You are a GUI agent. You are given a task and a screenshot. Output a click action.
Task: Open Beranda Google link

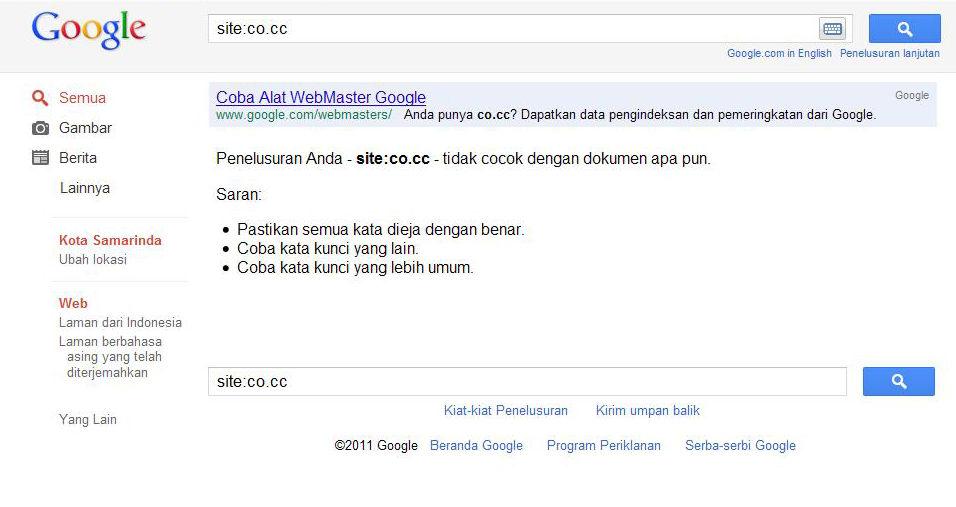pos(476,445)
